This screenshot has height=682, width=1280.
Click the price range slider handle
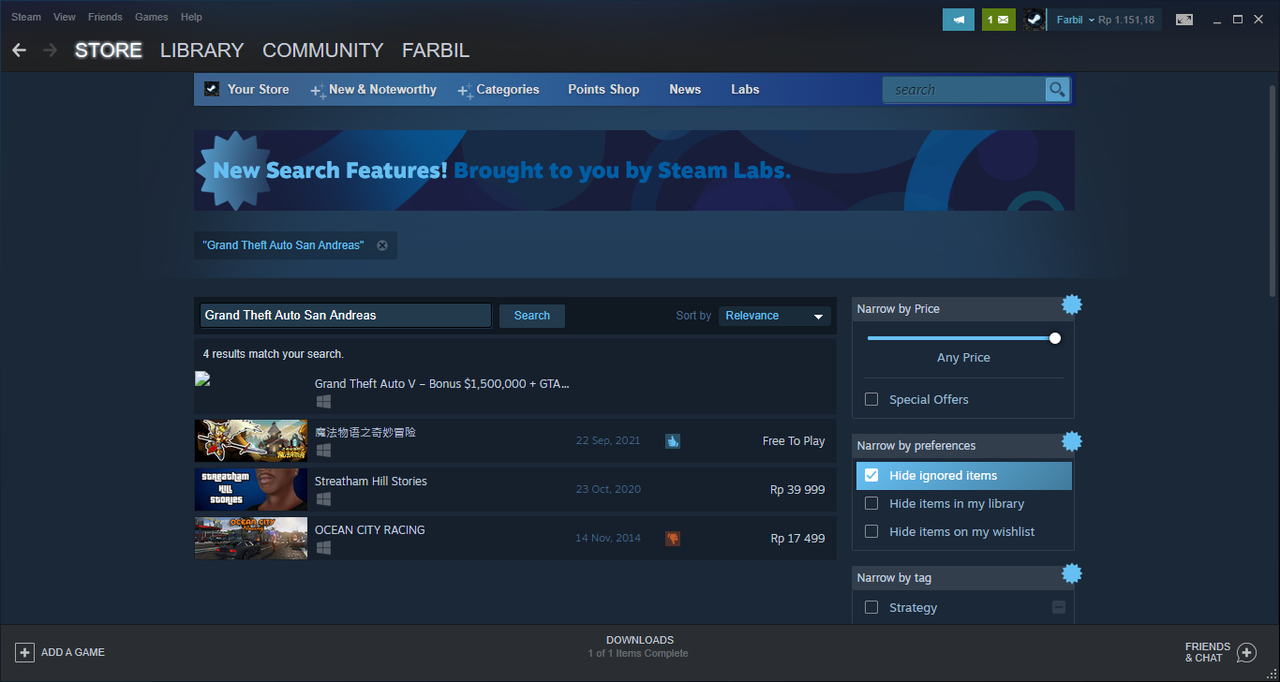pyautogui.click(x=1054, y=338)
